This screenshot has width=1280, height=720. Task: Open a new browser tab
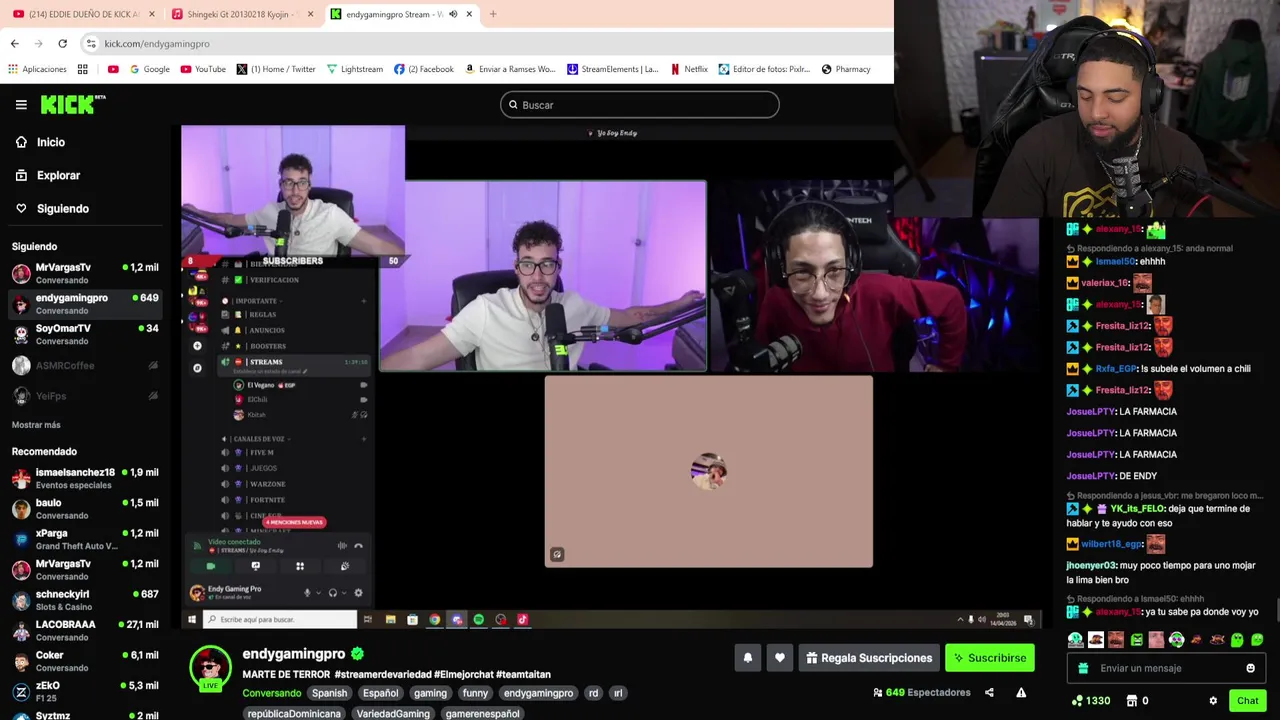click(493, 14)
